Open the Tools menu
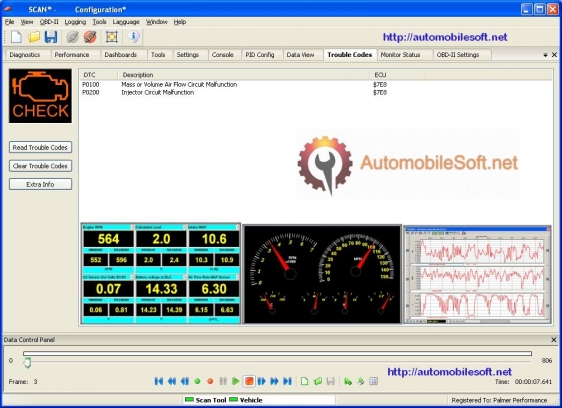 (x=99, y=22)
